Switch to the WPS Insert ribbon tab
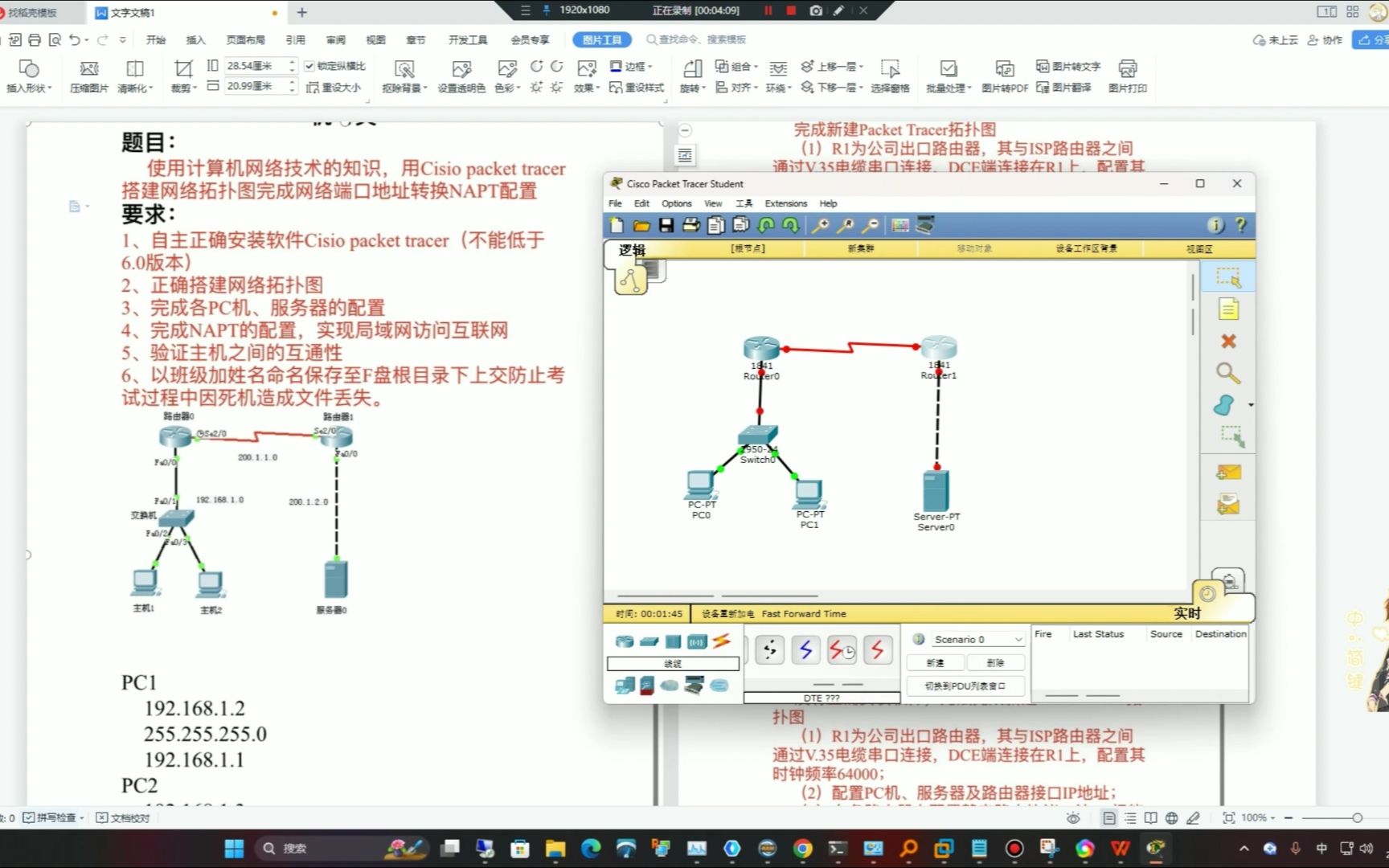1389x868 pixels. [195, 39]
